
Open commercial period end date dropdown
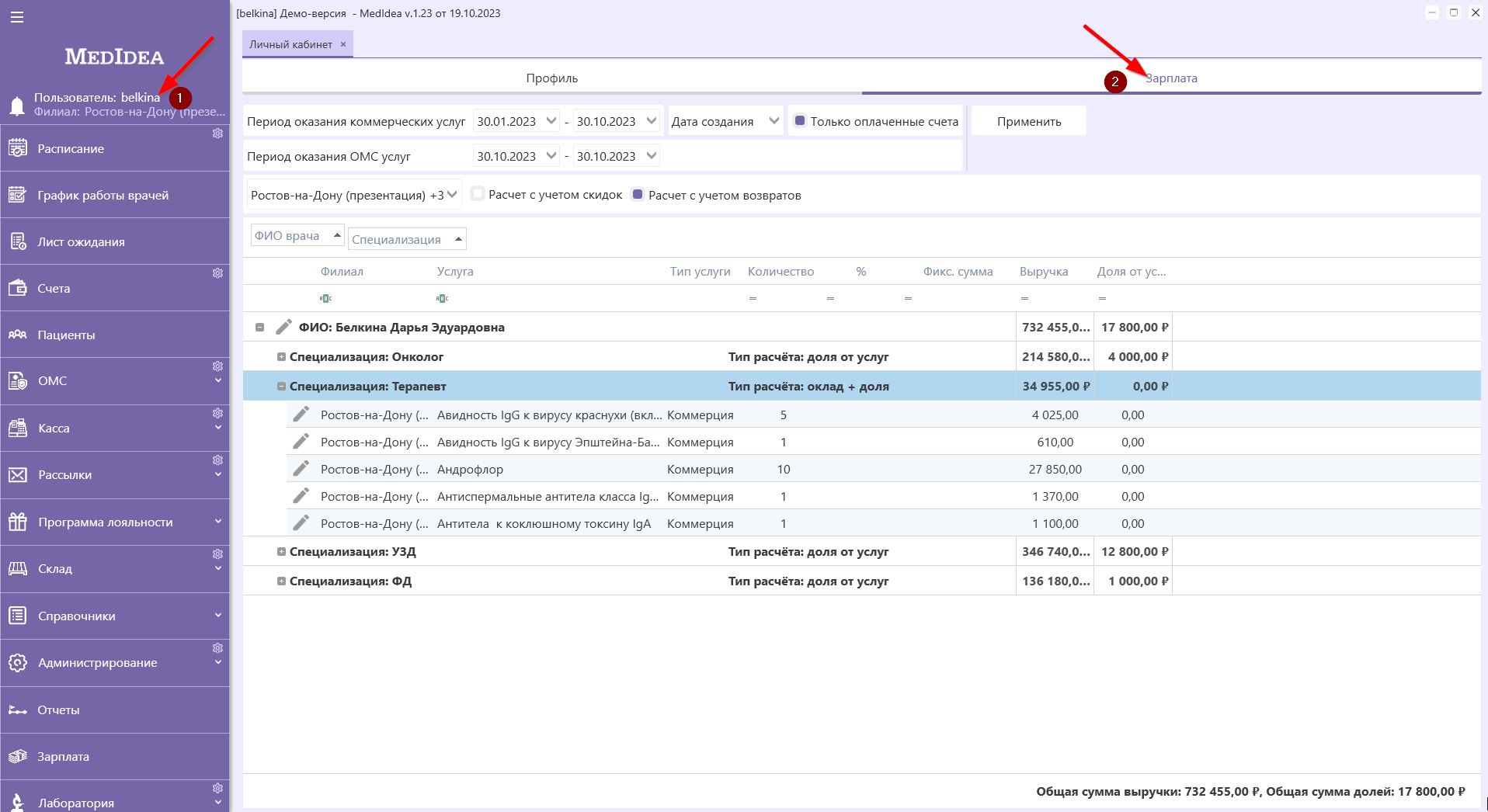tap(652, 120)
